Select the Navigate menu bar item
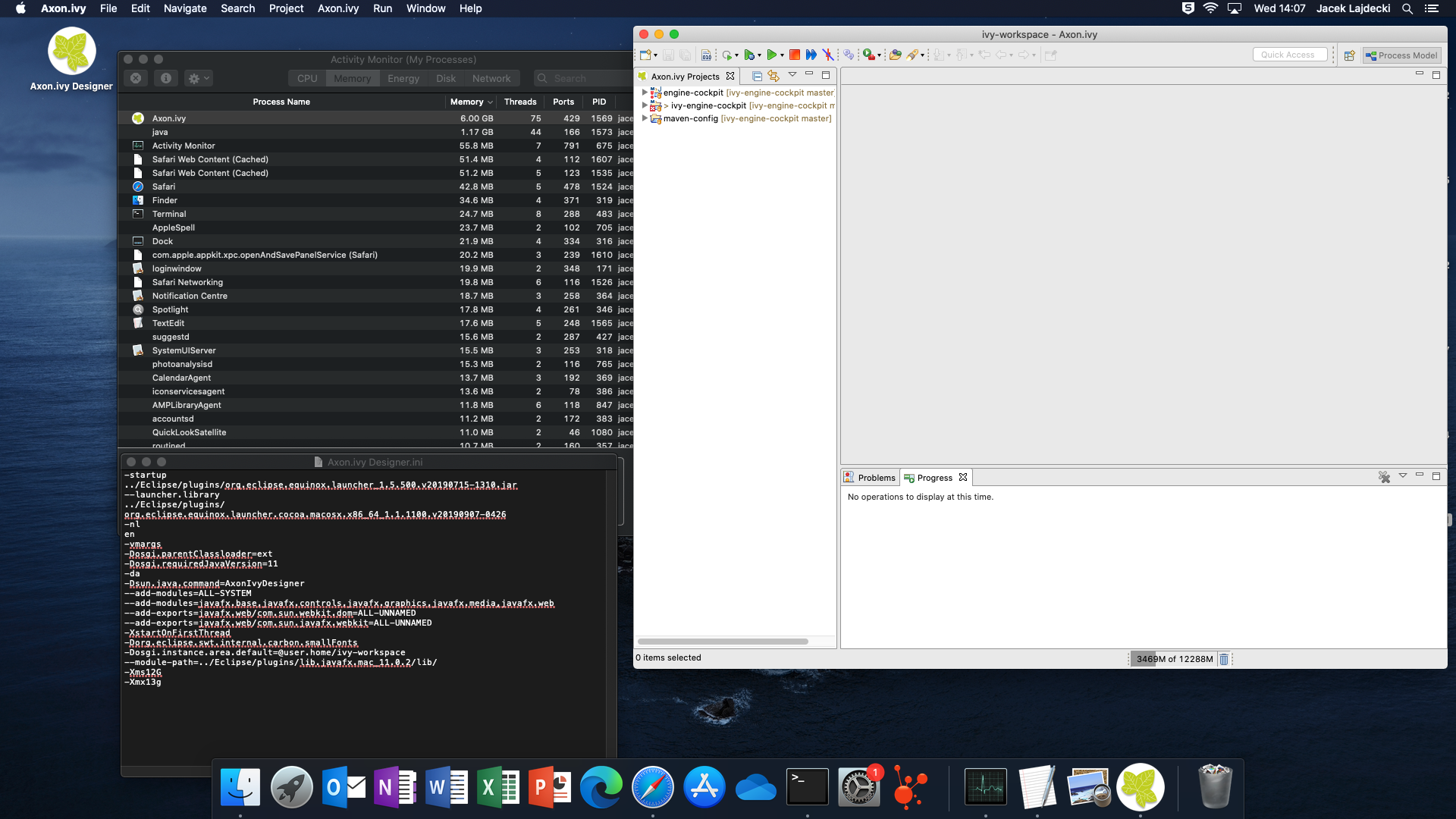 184,8
